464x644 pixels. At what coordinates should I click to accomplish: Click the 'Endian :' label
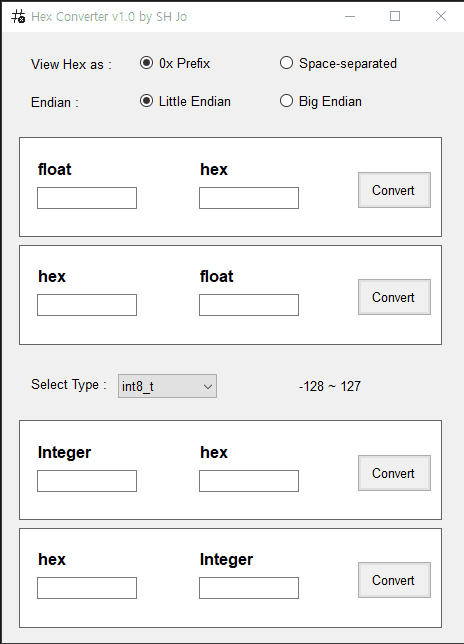point(55,102)
